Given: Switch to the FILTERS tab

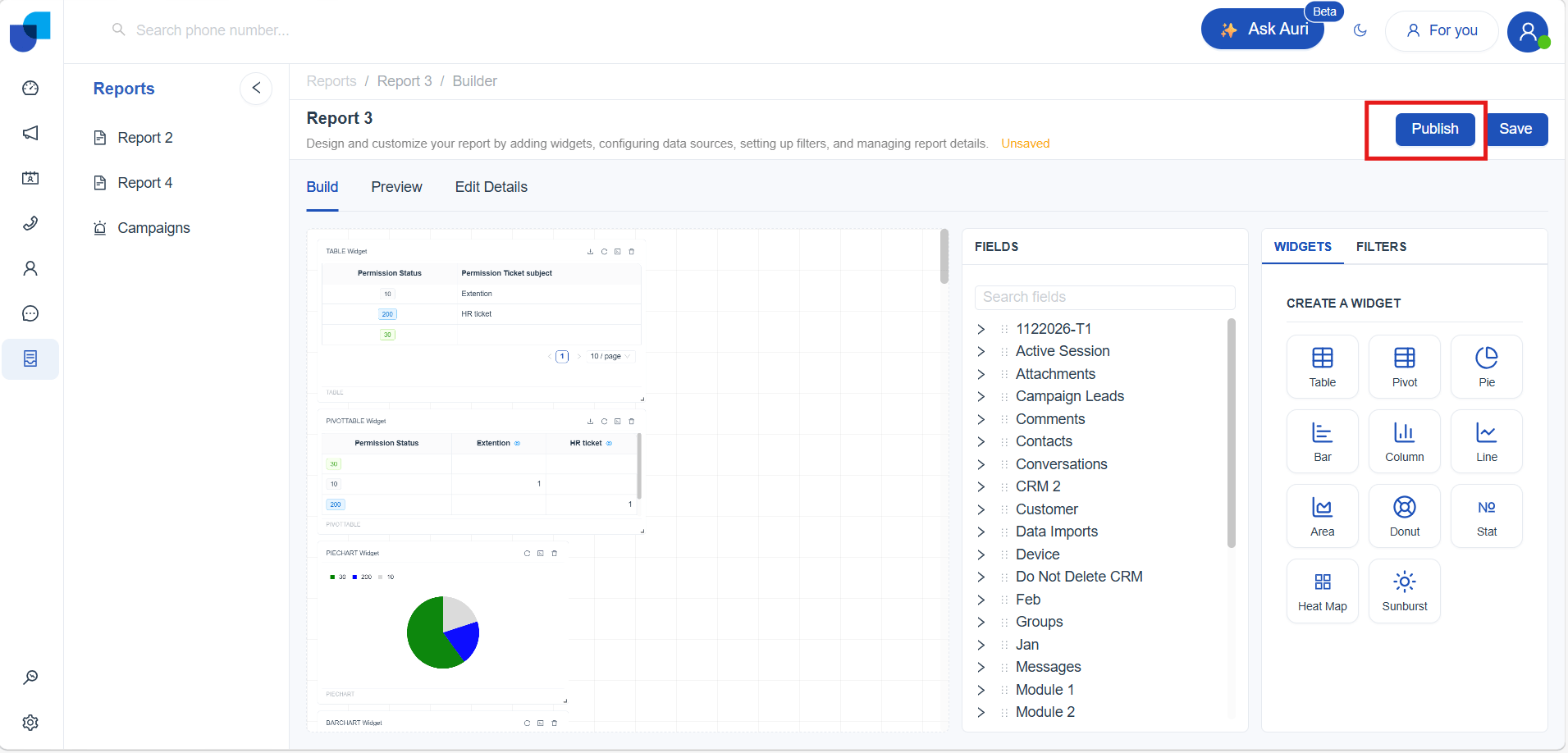Looking at the screenshot, I should coord(1381,247).
